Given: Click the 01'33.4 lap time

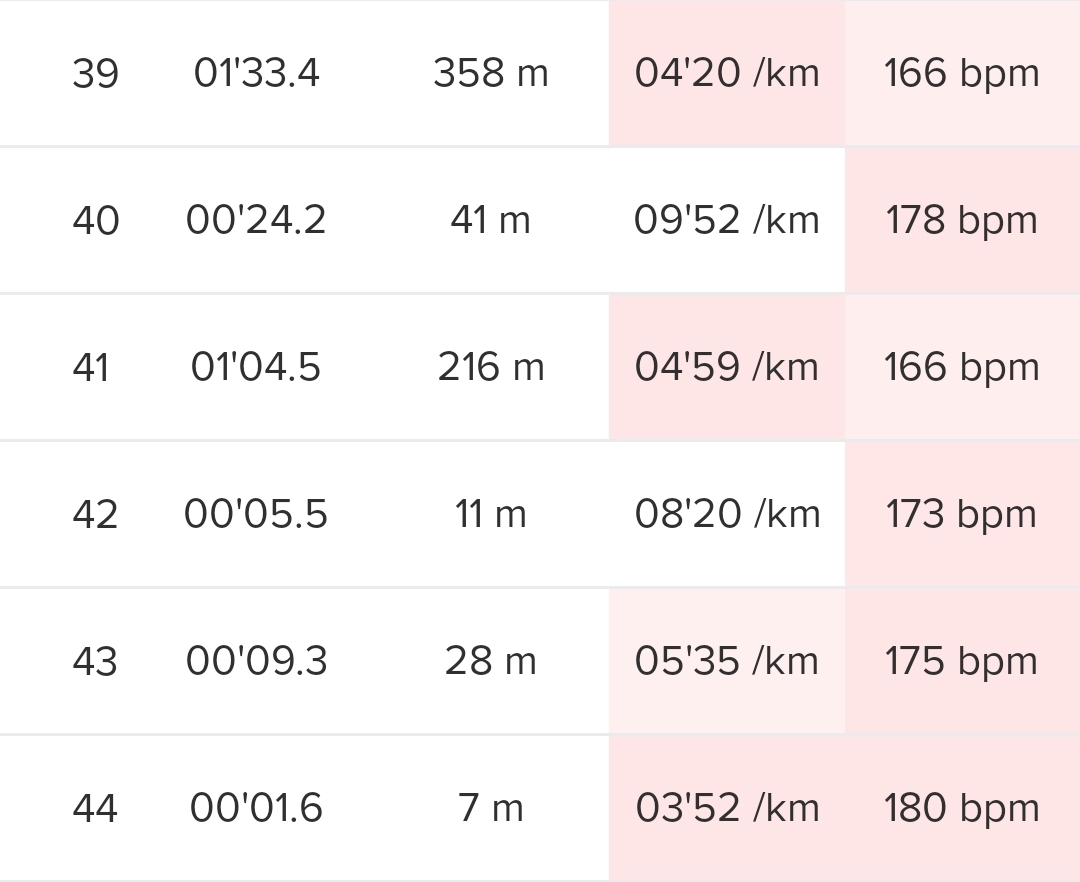Looking at the screenshot, I should 256,74.
